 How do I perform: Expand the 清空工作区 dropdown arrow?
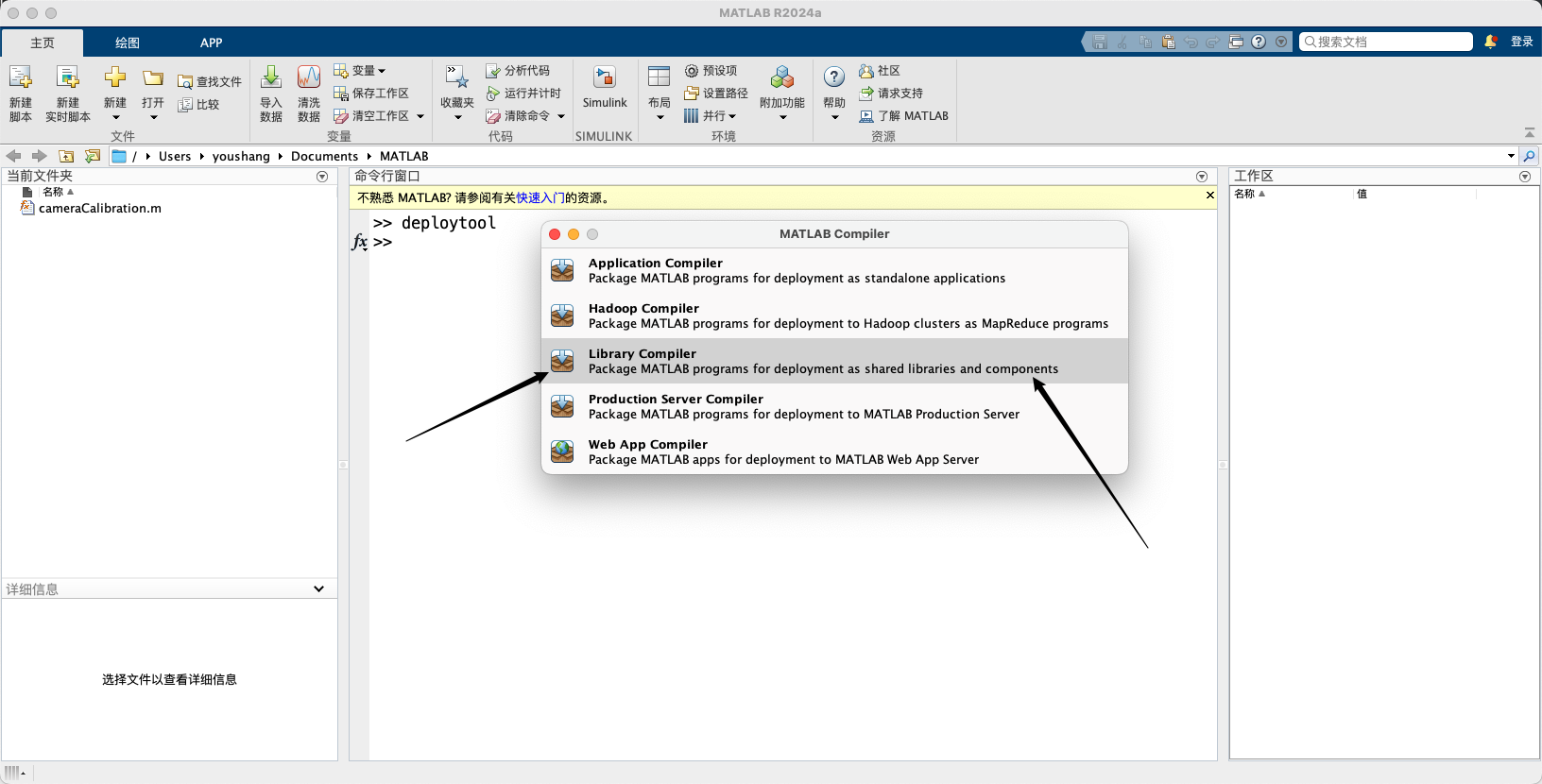(420, 116)
